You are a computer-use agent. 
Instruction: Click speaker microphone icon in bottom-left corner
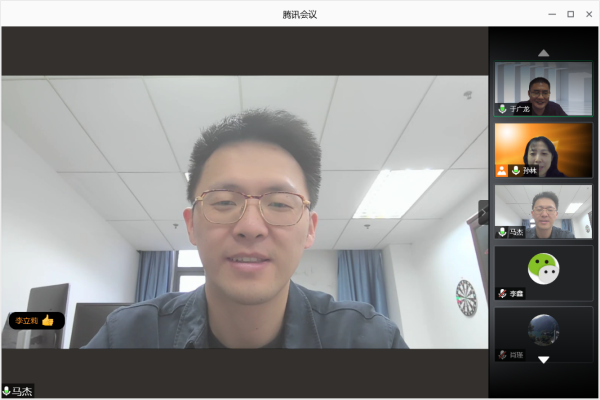(x=6, y=391)
